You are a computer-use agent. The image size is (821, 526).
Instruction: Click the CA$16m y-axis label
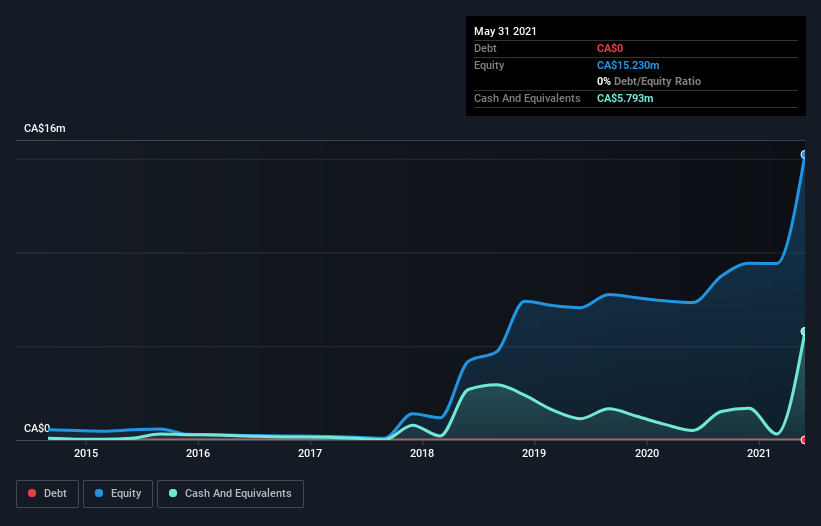pyautogui.click(x=45, y=128)
